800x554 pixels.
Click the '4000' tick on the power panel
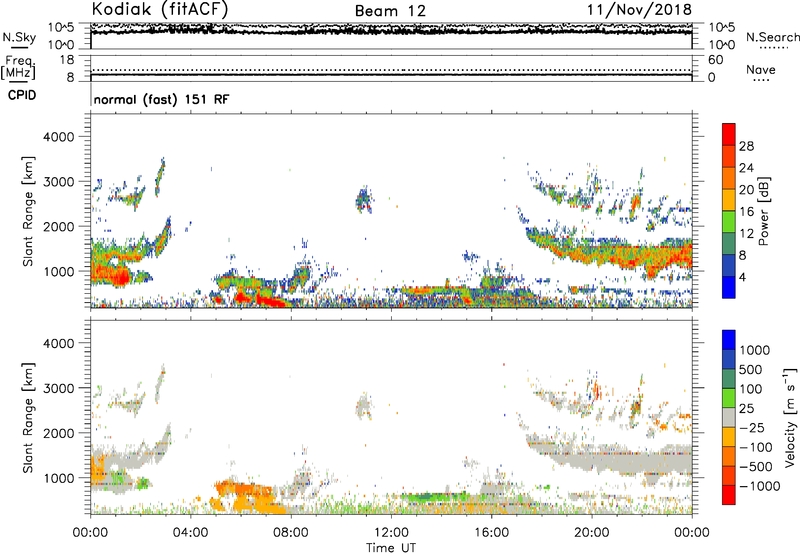pos(58,137)
